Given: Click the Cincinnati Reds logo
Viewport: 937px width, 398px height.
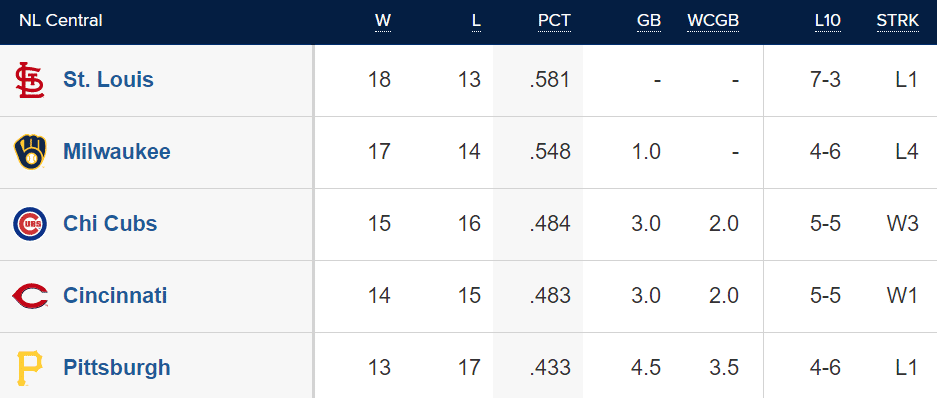Looking at the screenshot, I should pos(30,296).
